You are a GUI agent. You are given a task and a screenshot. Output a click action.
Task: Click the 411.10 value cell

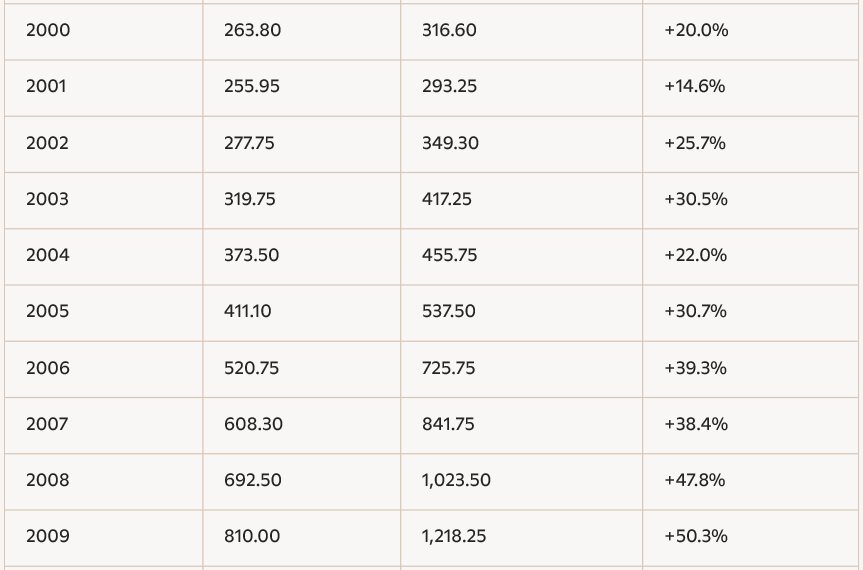click(x=247, y=311)
